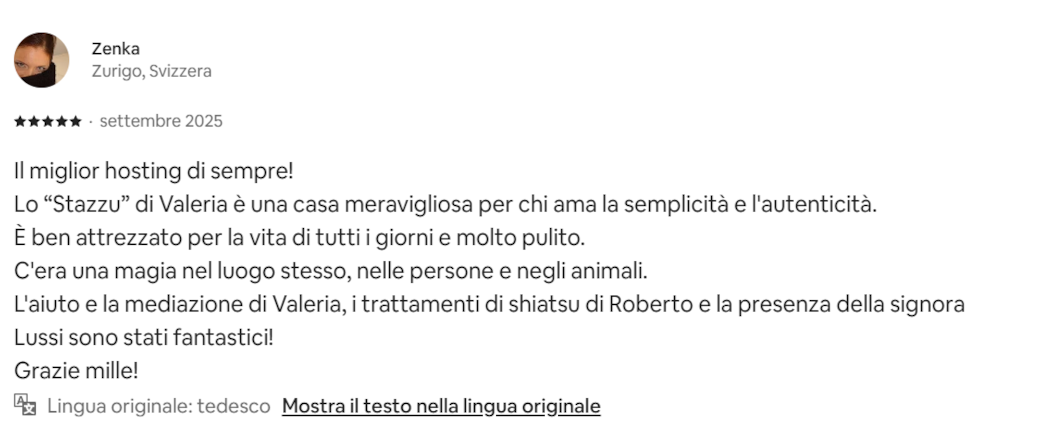Click the fourth star of the rating
Image resolution: width=1040 pixels, height=434 pixels.
coord(62,122)
